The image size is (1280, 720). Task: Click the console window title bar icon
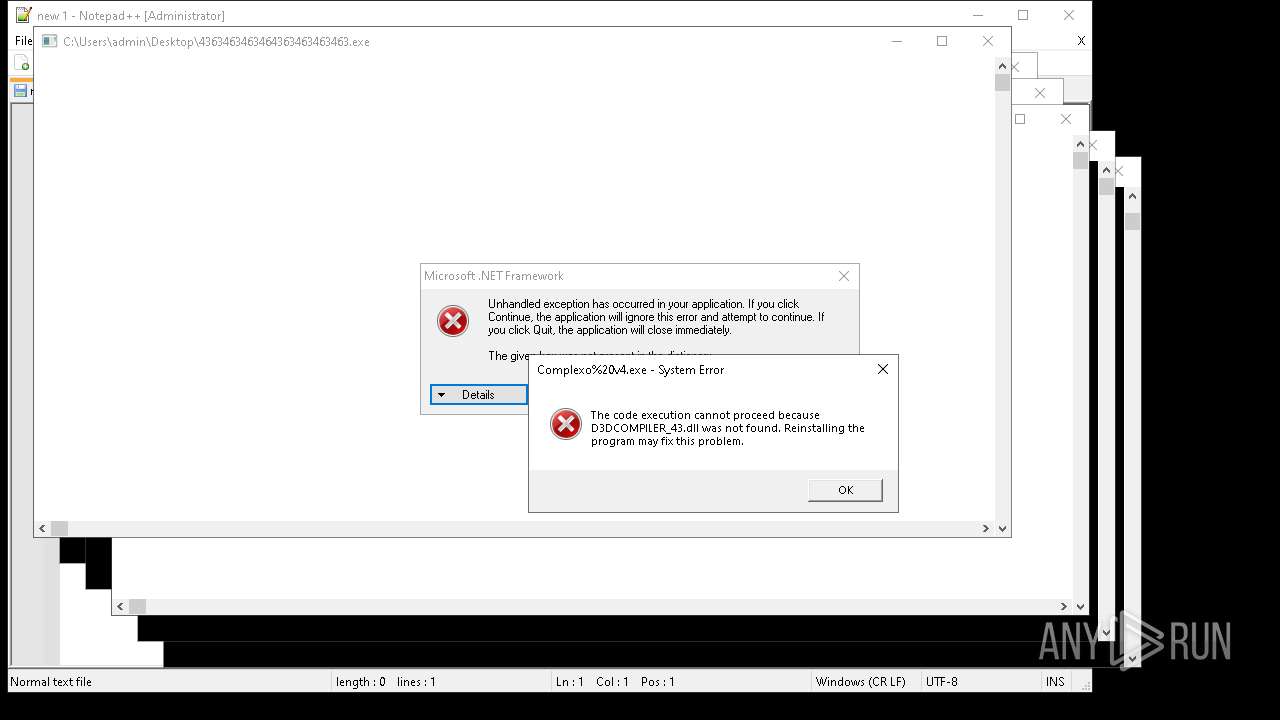point(49,41)
